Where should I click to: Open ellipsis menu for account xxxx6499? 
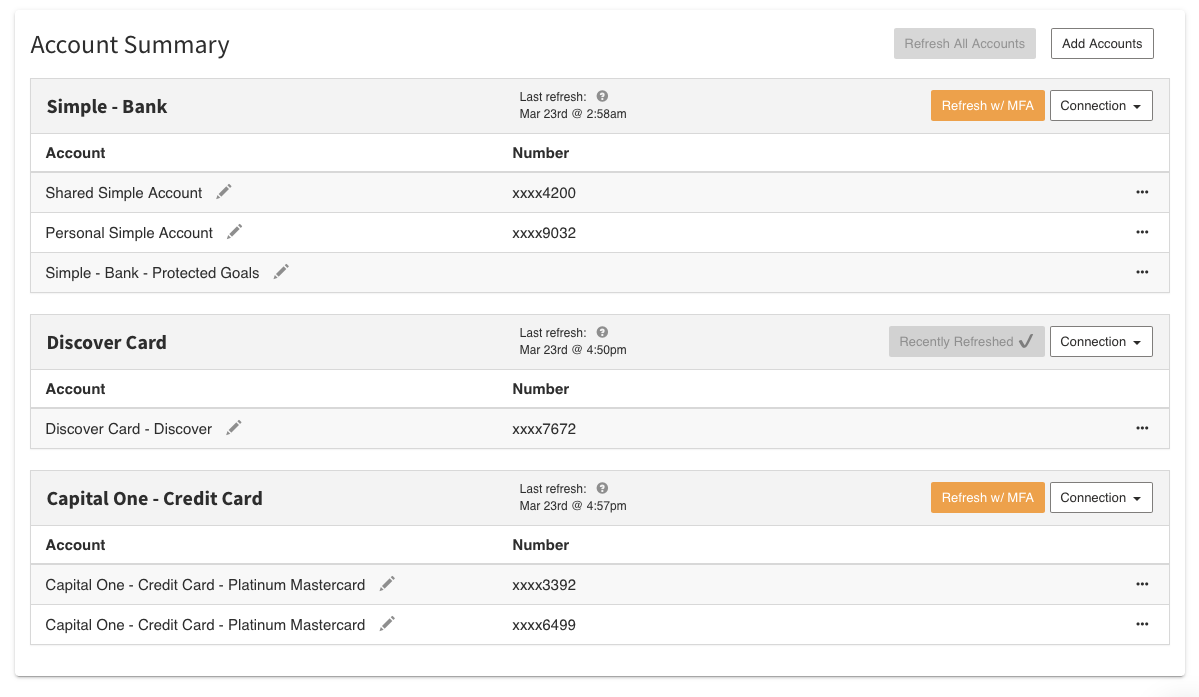click(1142, 624)
